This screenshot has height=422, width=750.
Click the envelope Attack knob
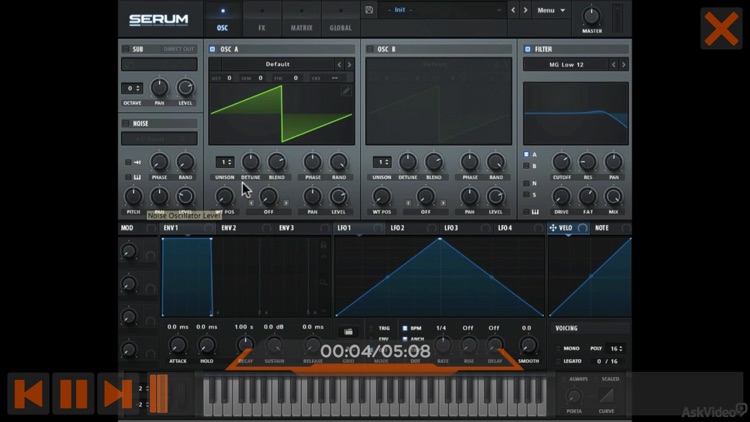(x=177, y=345)
